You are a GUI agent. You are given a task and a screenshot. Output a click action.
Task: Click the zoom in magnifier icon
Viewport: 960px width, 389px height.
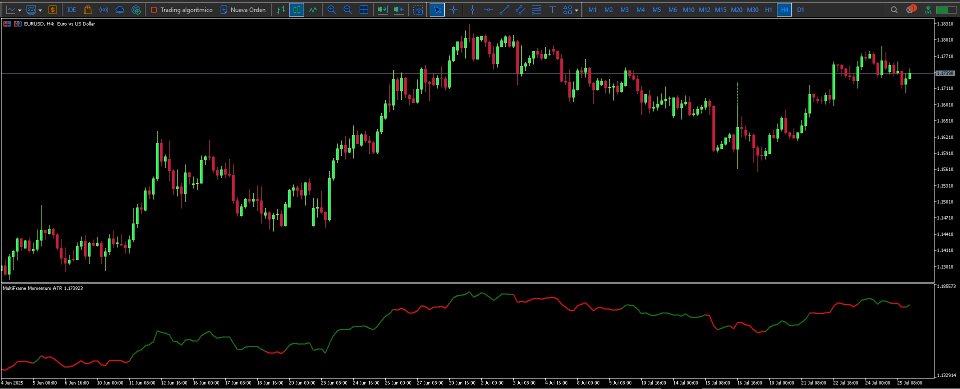[x=331, y=10]
